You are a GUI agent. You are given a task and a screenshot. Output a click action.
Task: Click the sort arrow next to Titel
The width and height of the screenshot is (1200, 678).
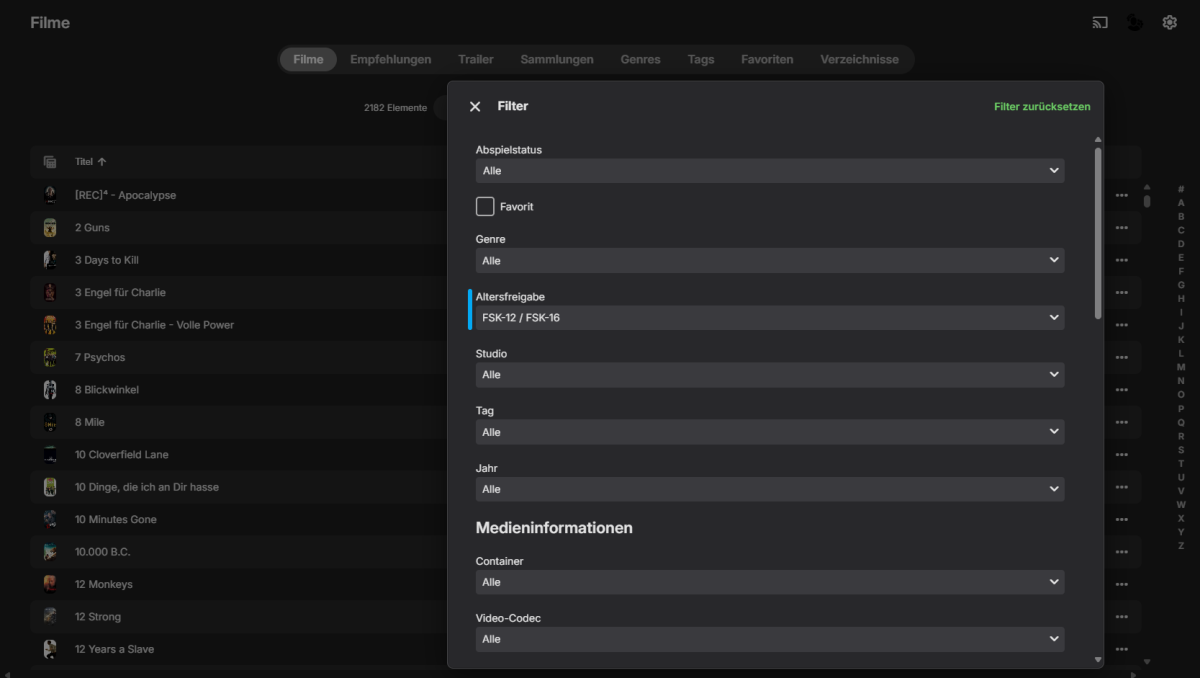click(102, 162)
